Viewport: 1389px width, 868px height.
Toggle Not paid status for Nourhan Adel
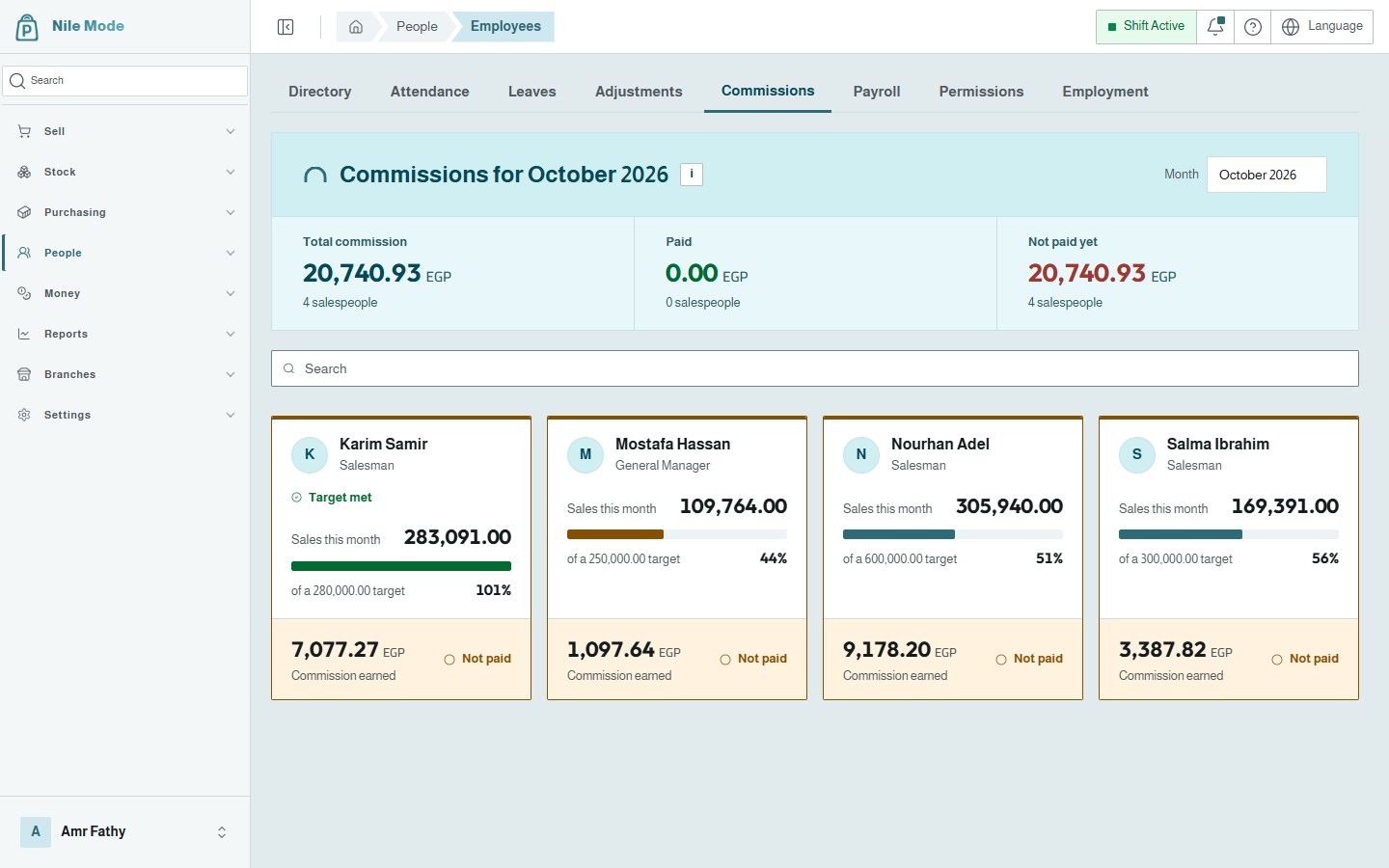tap(1029, 659)
